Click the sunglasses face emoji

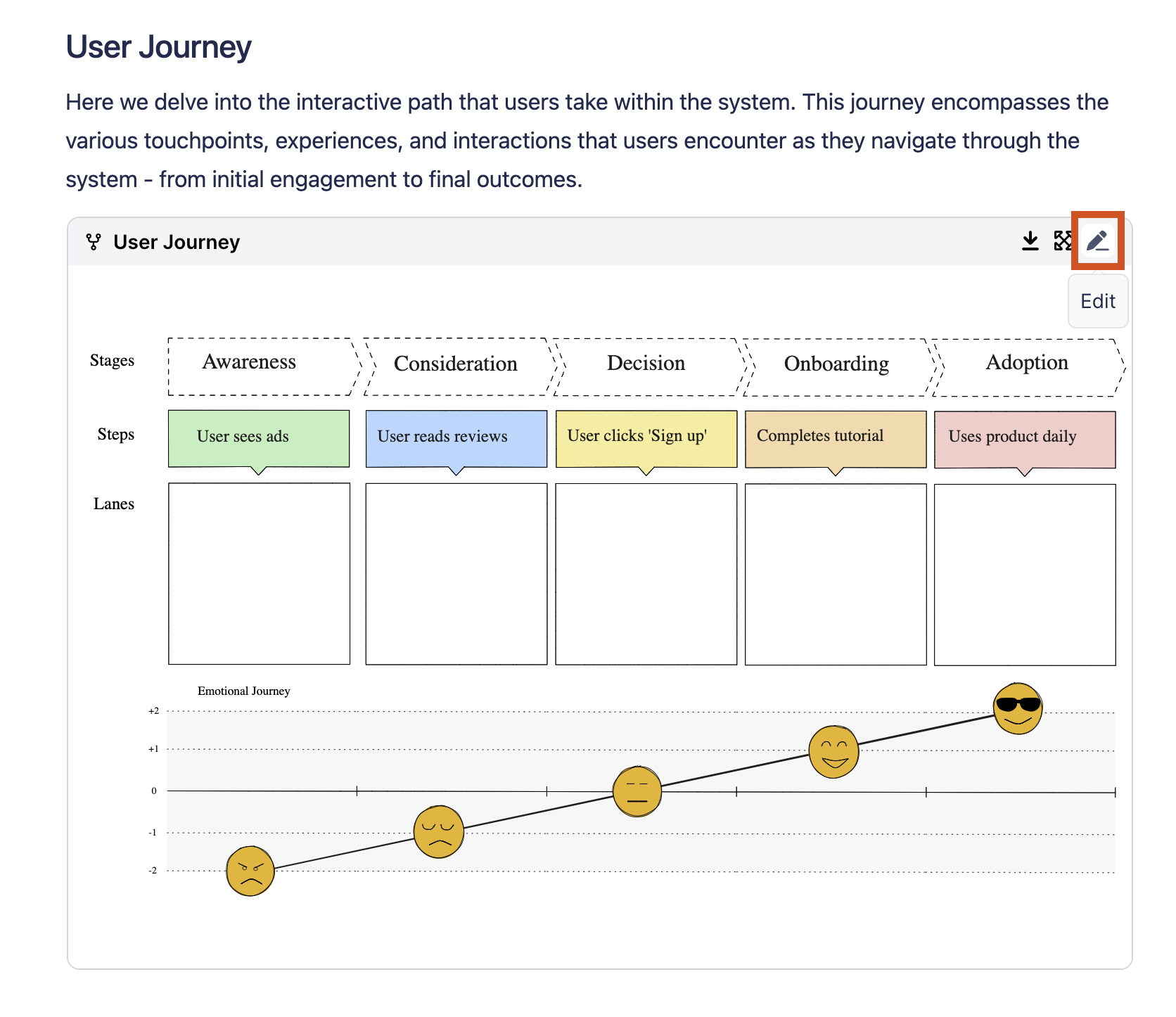coord(1017,708)
